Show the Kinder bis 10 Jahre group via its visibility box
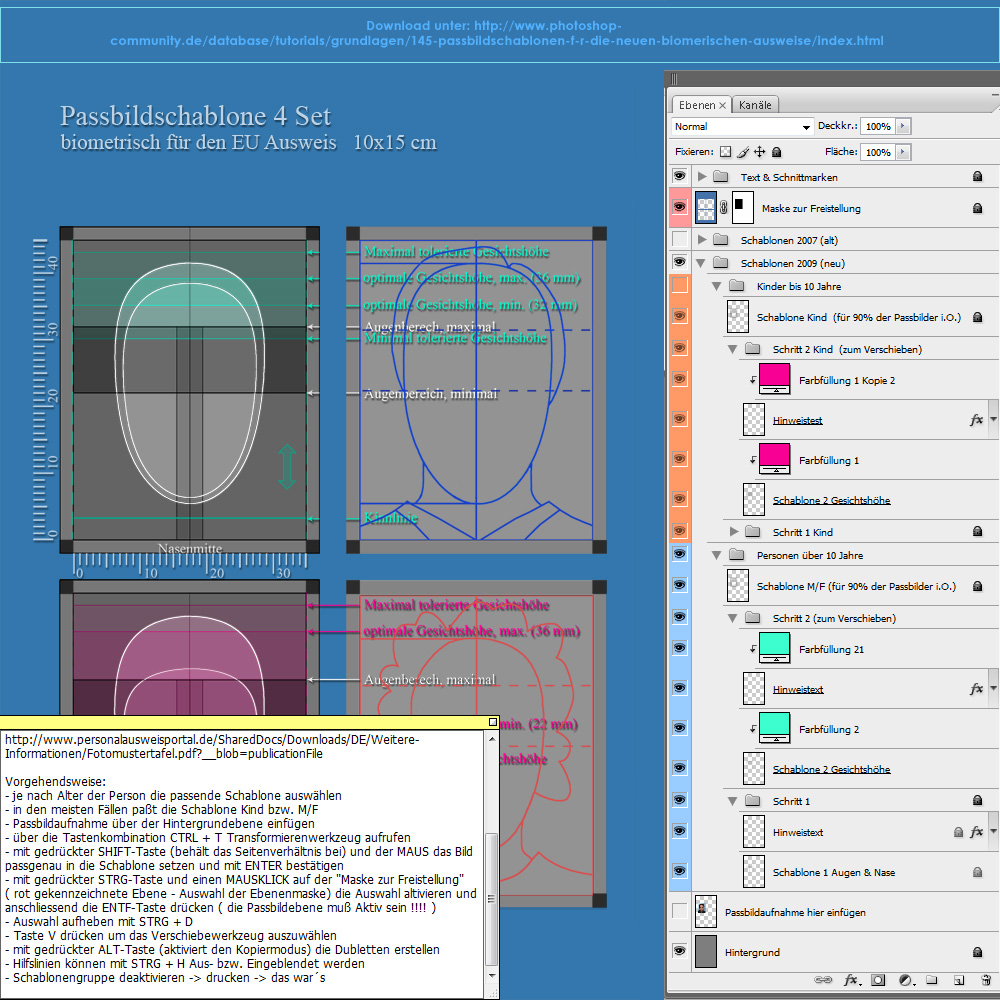 pyautogui.click(x=680, y=285)
